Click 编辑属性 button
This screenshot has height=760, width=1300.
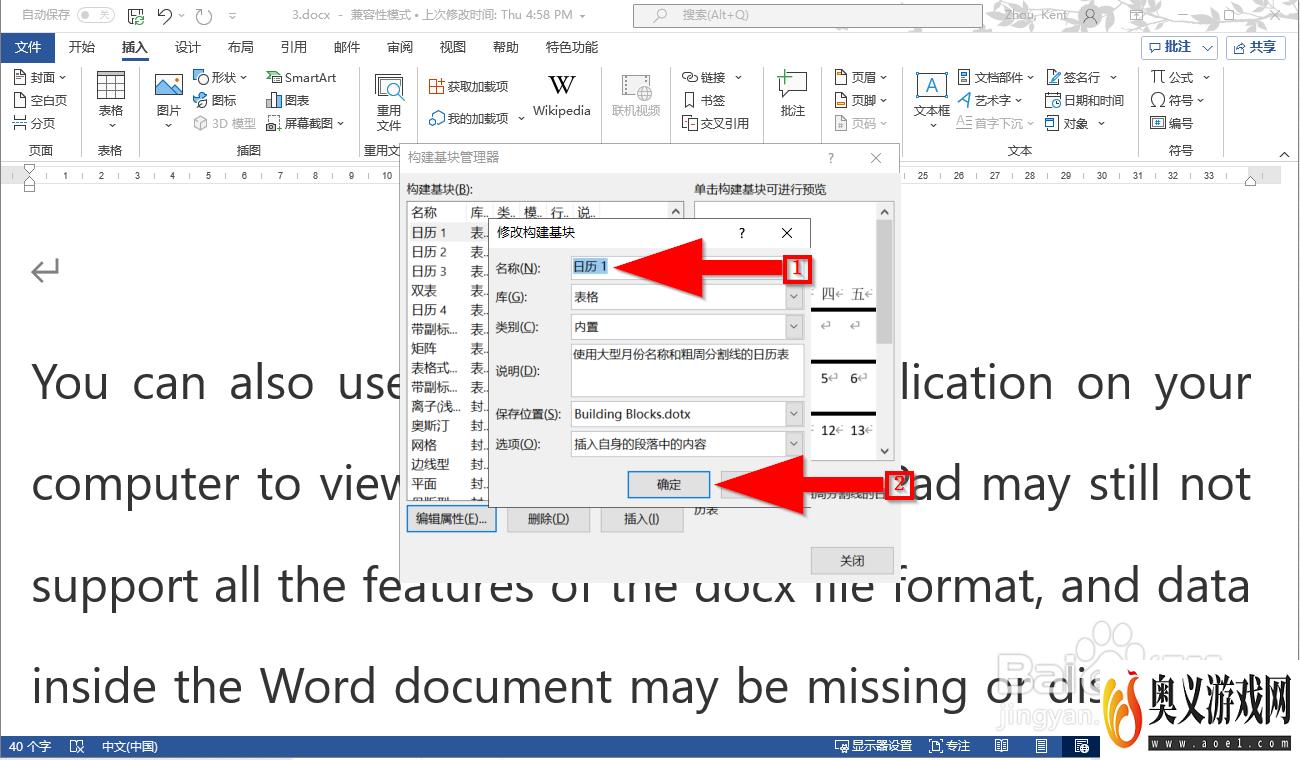(x=452, y=519)
